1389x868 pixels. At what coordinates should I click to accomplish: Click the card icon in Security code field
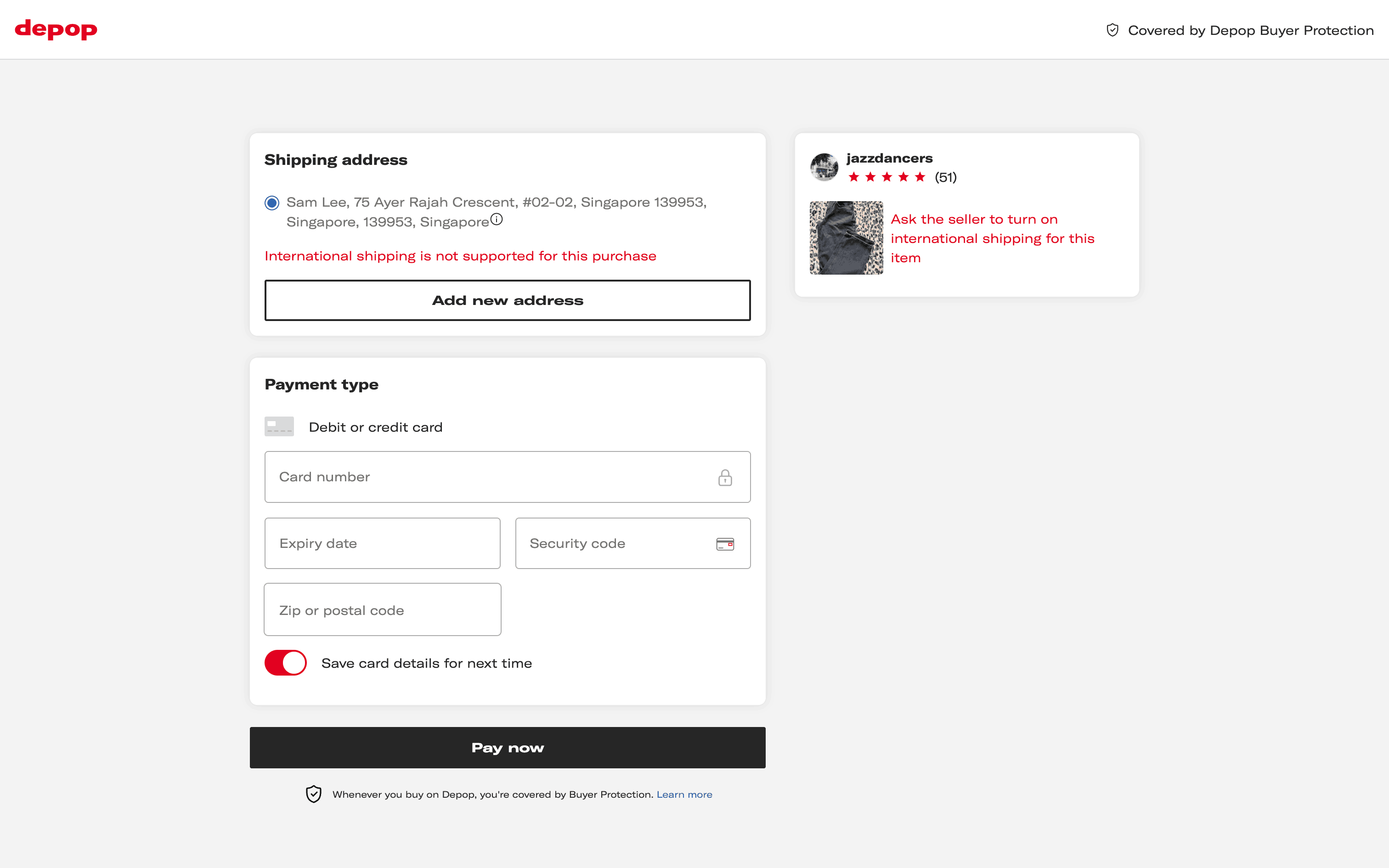(x=725, y=544)
